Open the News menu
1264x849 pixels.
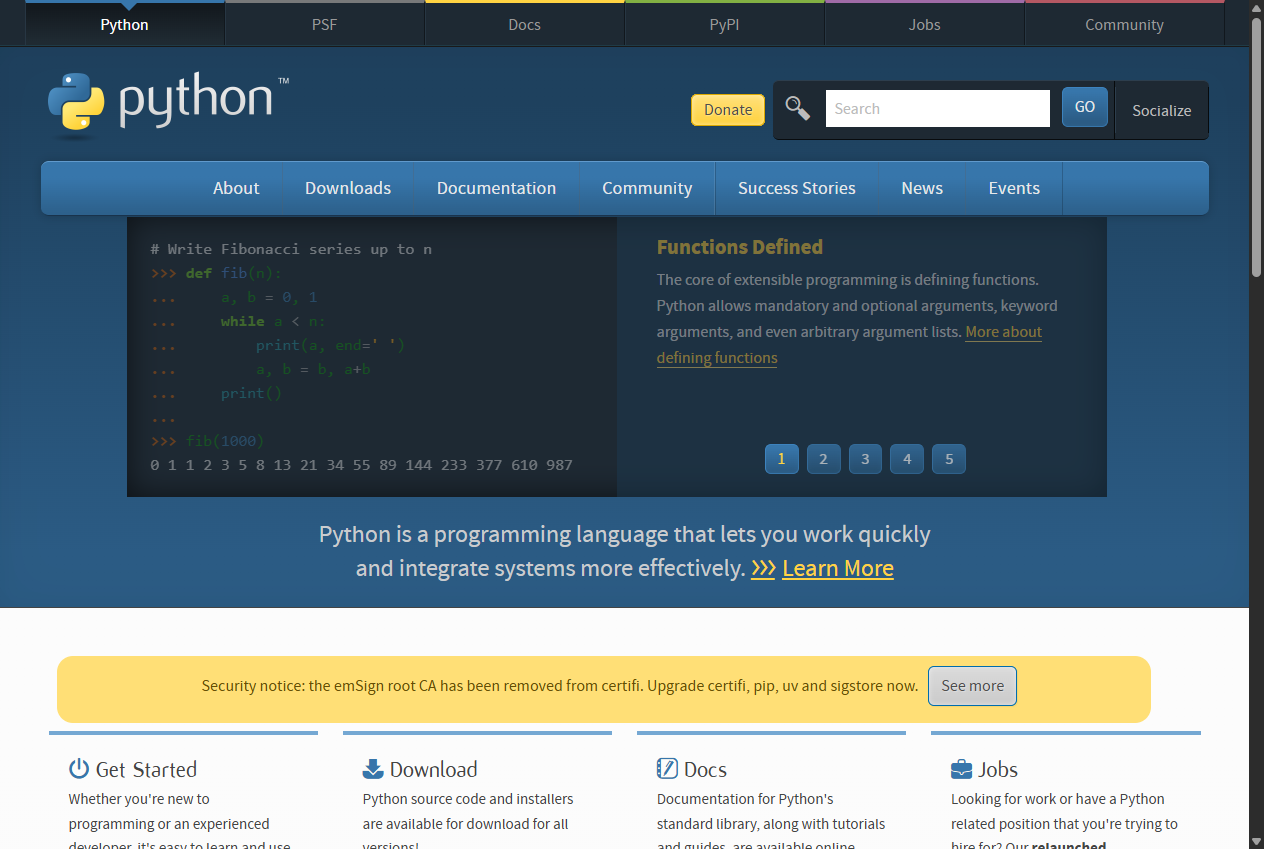click(922, 188)
